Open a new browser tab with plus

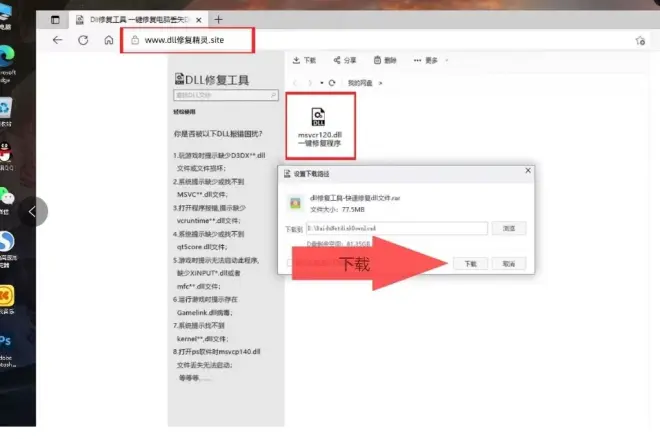click(x=218, y=19)
